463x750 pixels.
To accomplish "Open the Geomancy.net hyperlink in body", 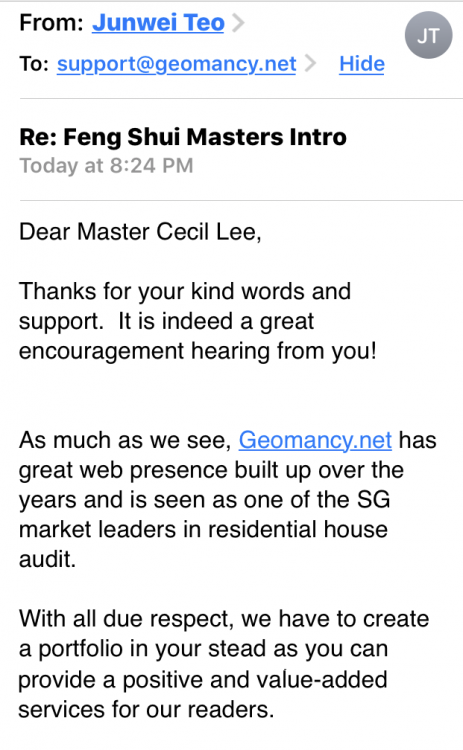I will 315,440.
